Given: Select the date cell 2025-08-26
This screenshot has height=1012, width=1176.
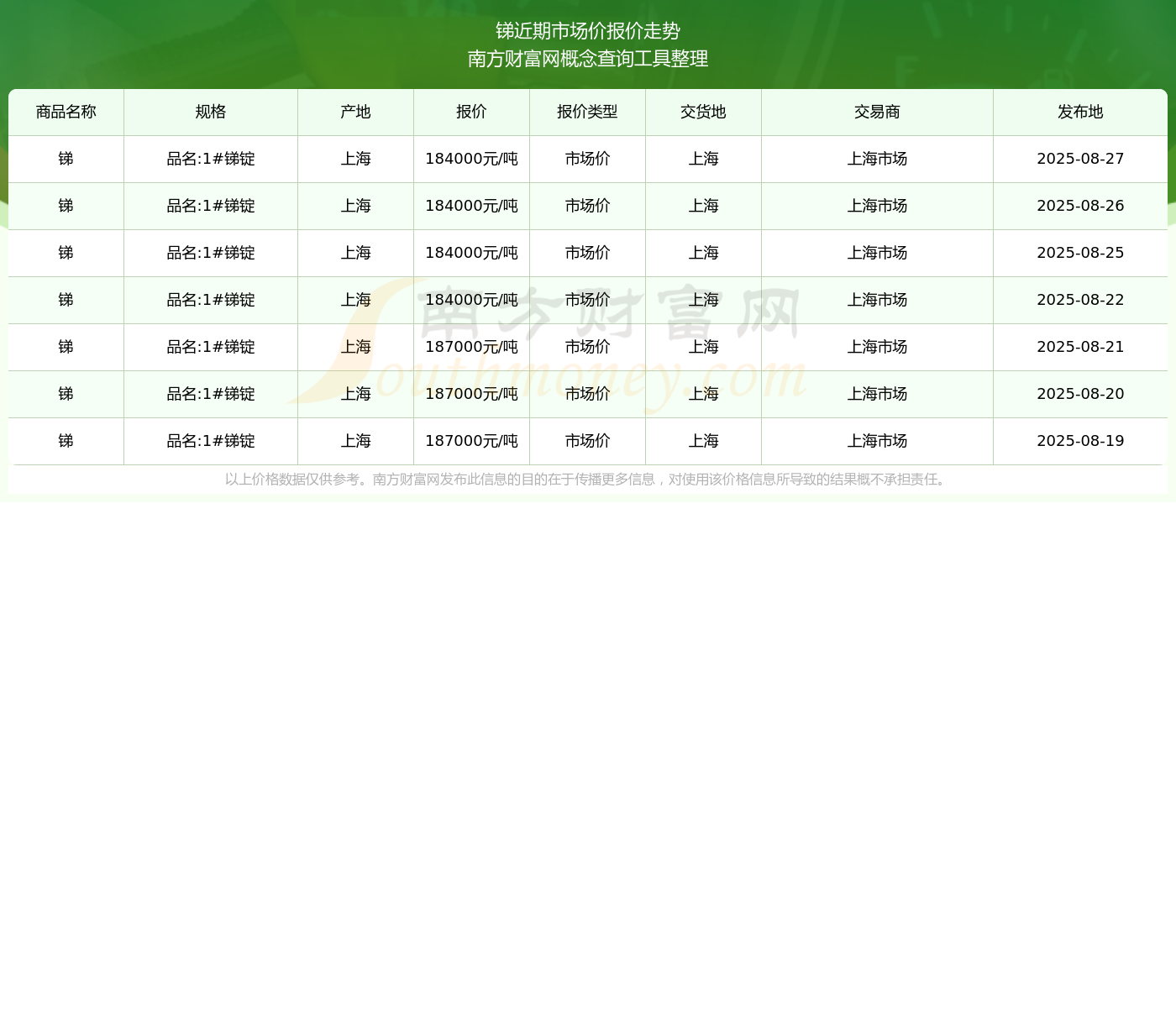Looking at the screenshot, I should coord(1081,206).
